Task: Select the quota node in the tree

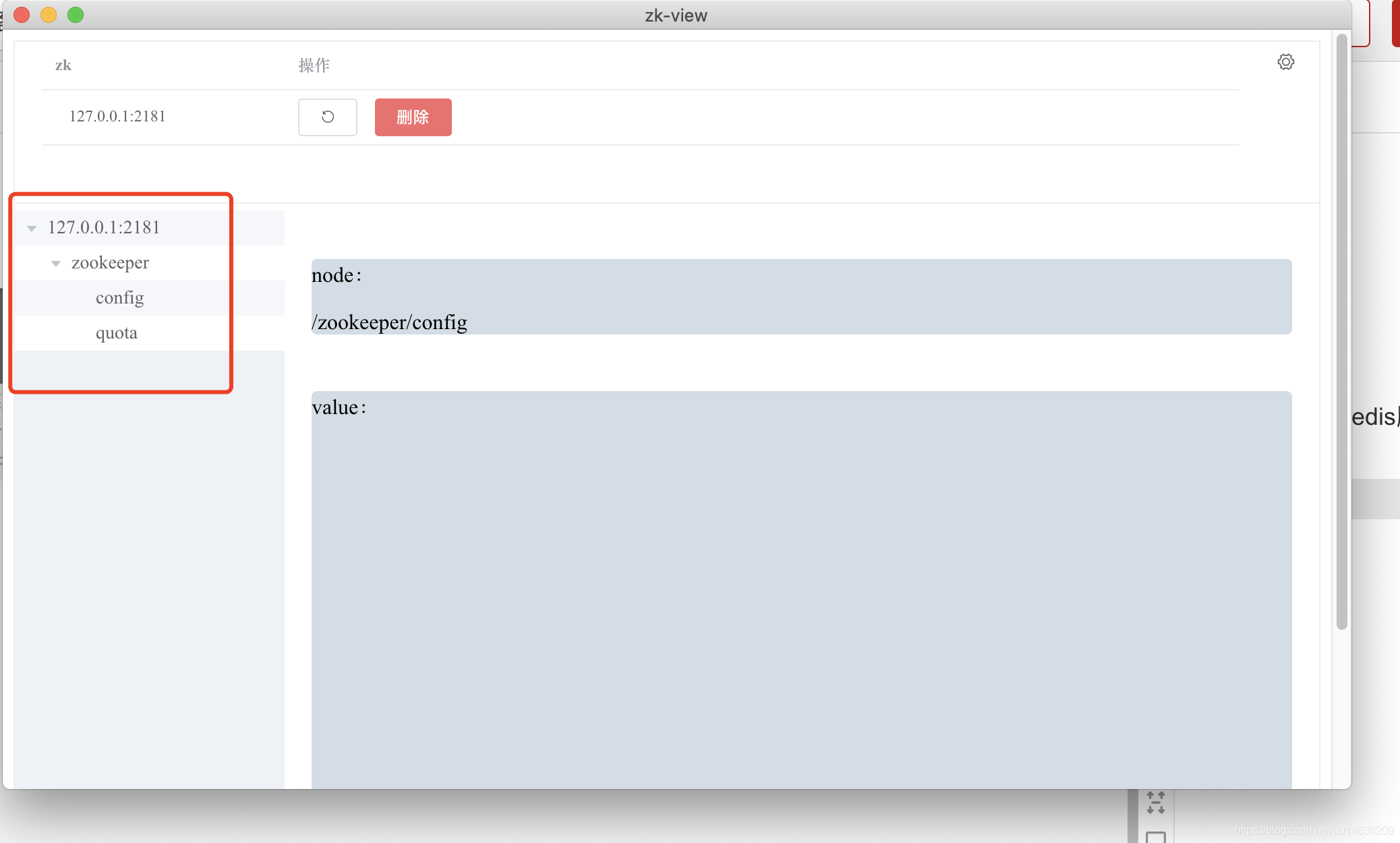Action: coord(116,332)
